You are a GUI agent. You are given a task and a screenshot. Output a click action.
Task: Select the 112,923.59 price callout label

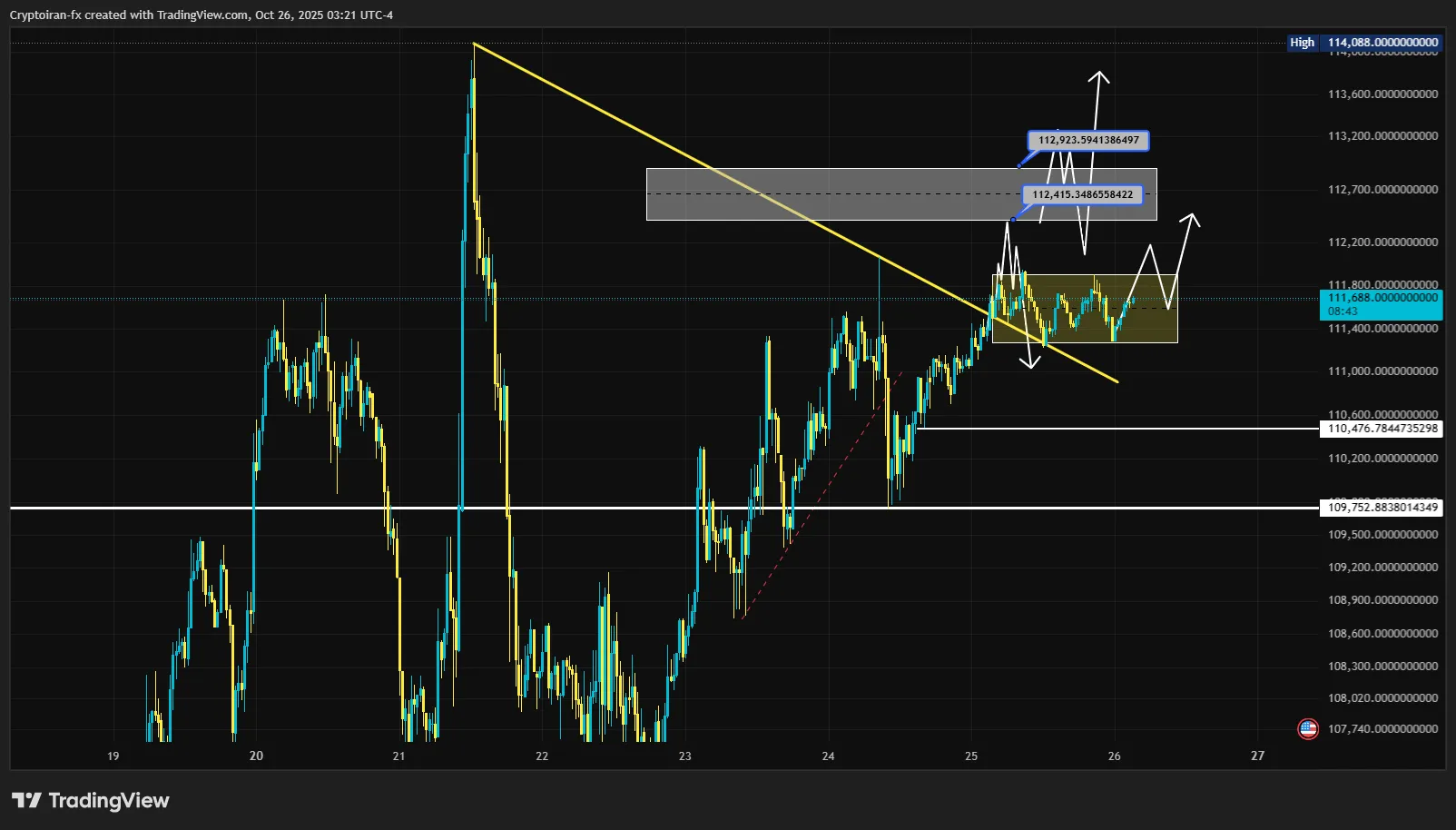[1087, 141]
